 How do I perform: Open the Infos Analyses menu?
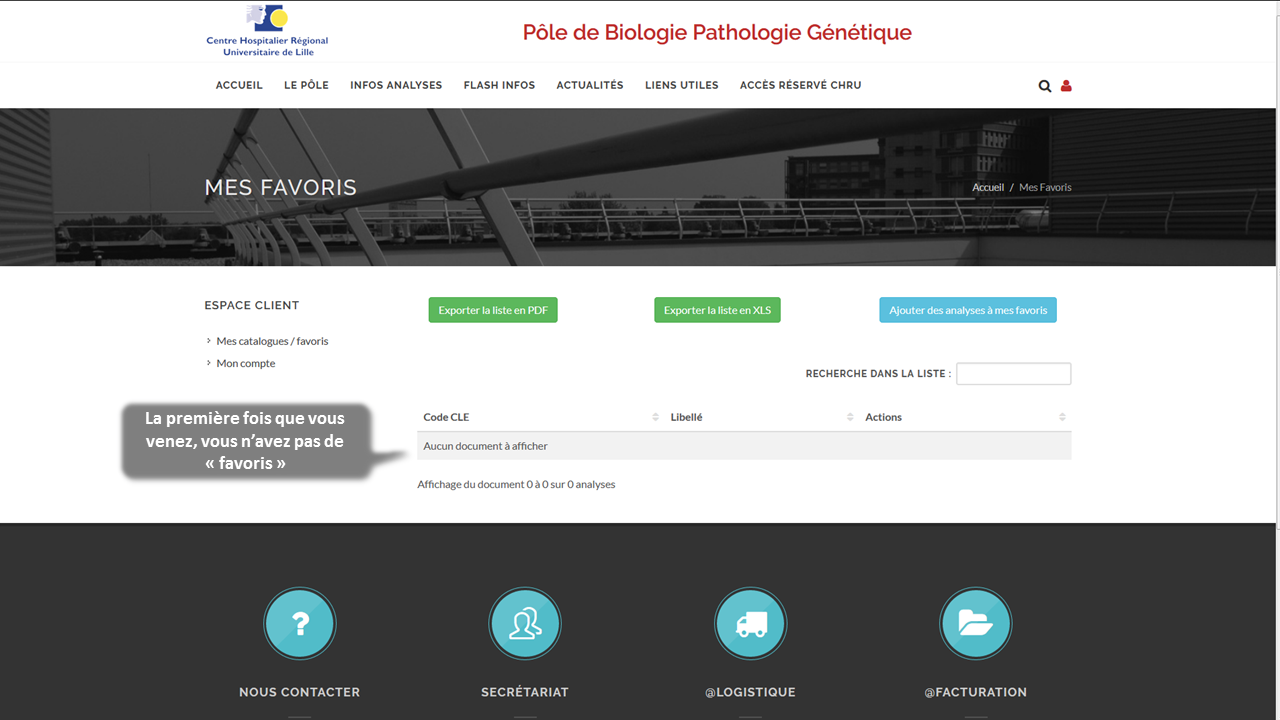(x=396, y=85)
